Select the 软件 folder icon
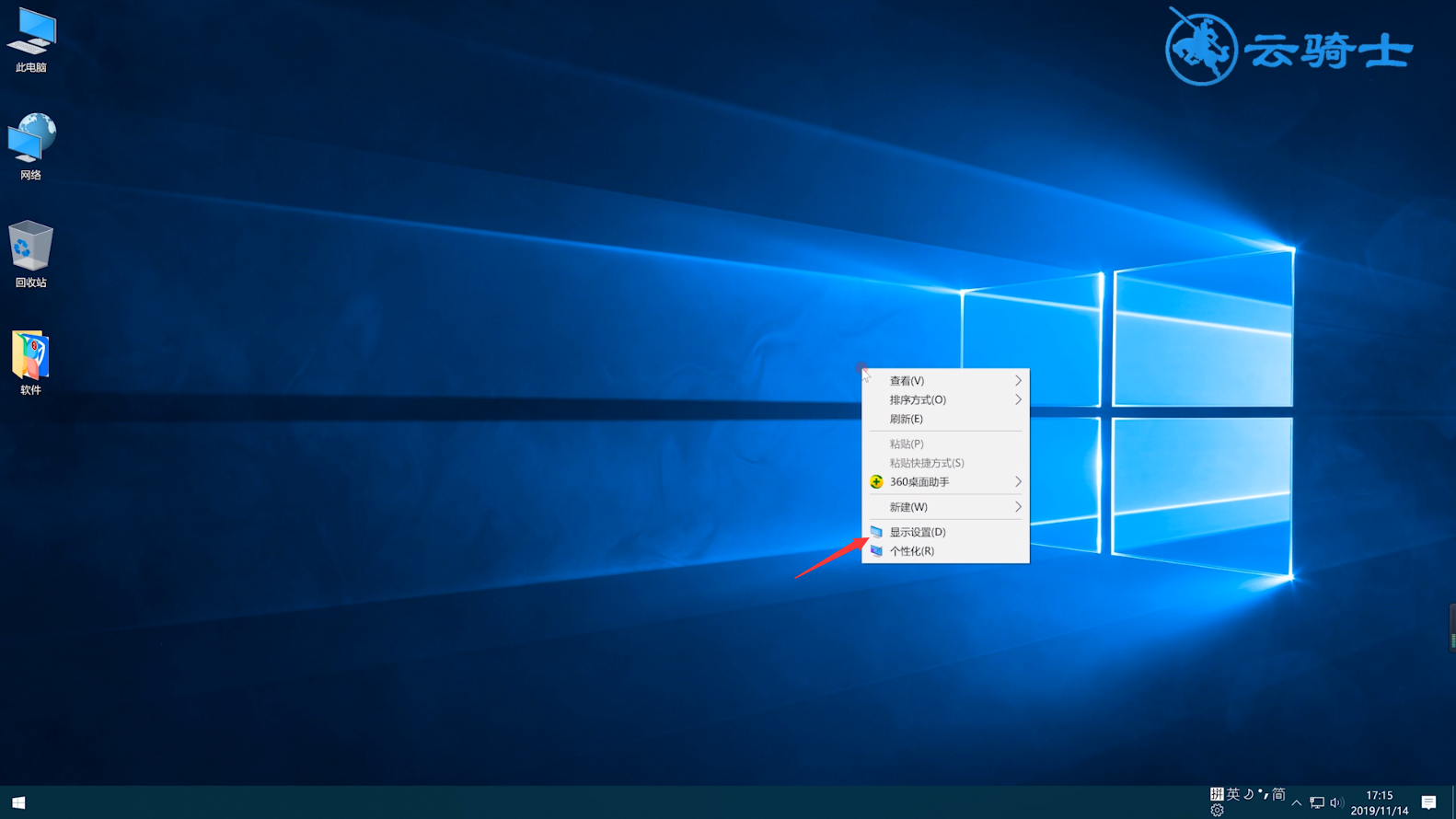 [x=31, y=363]
